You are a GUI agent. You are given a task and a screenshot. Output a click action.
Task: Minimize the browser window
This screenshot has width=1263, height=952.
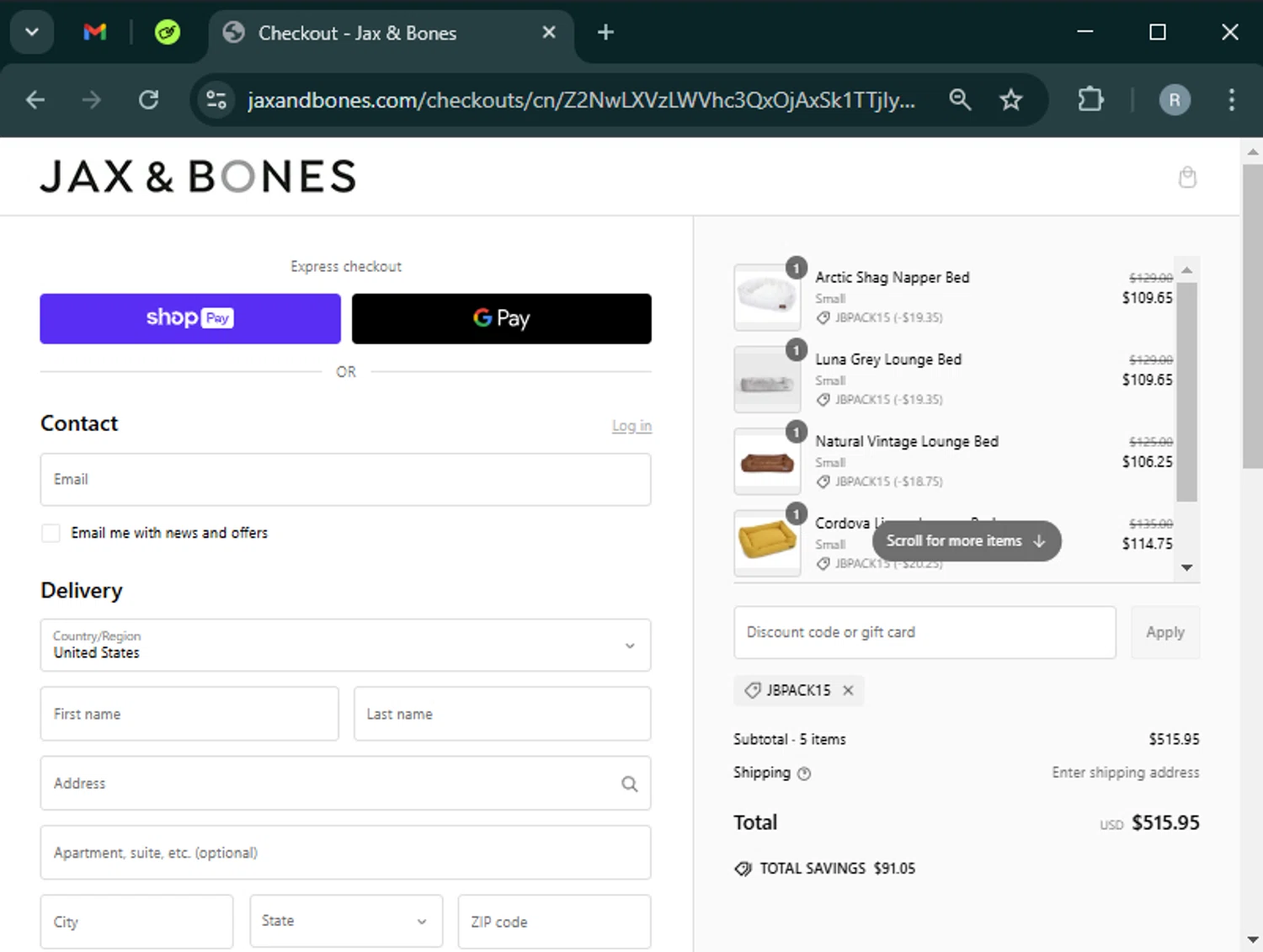point(1085,32)
